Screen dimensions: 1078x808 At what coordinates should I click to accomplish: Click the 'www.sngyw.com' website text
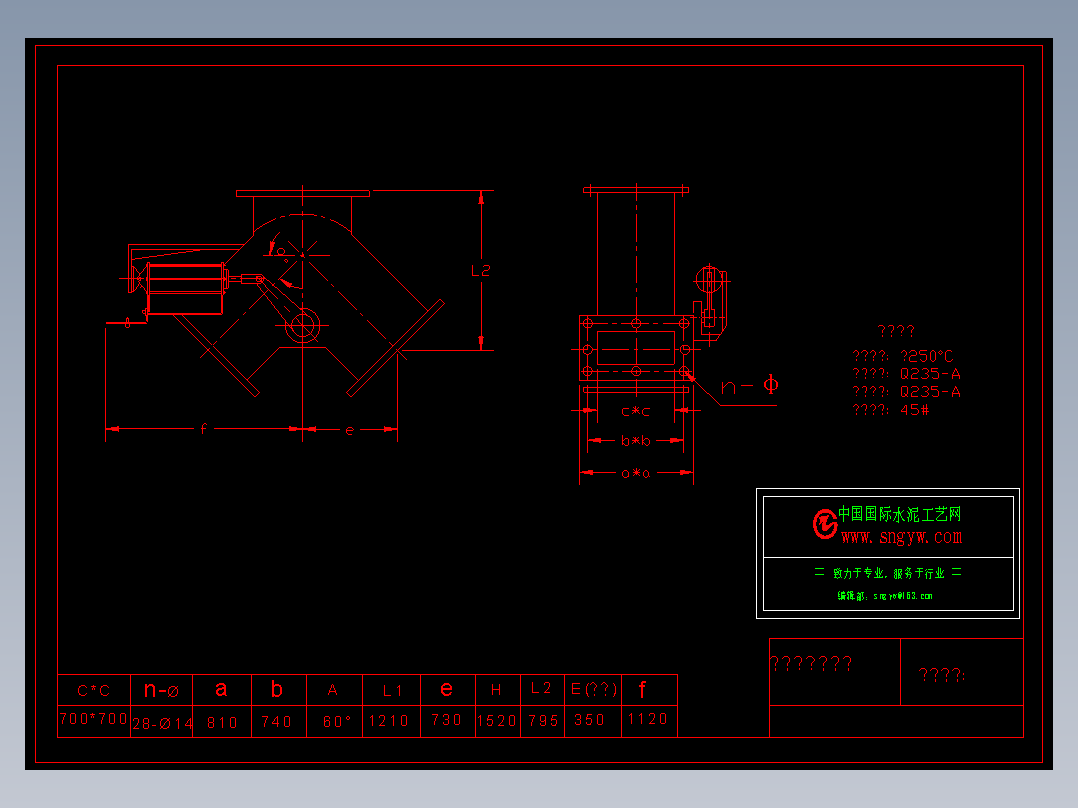click(901, 536)
